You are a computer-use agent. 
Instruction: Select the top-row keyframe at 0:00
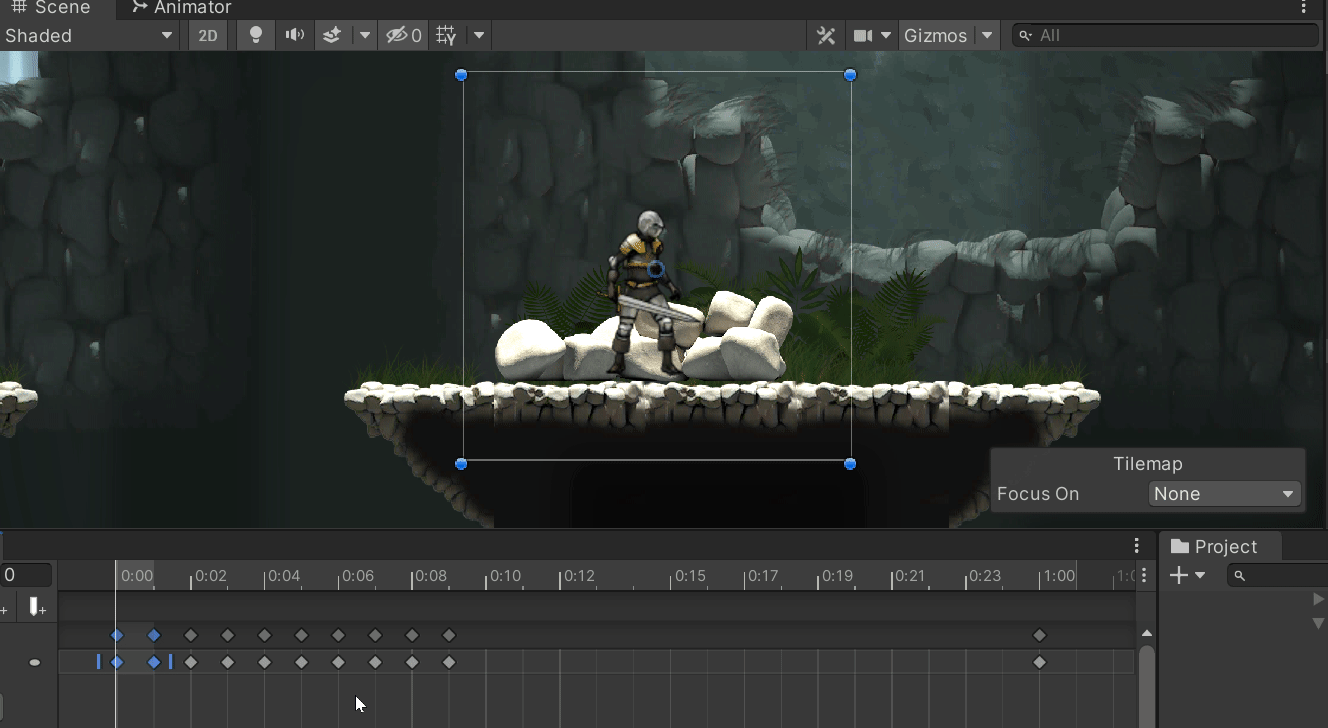[x=117, y=635]
